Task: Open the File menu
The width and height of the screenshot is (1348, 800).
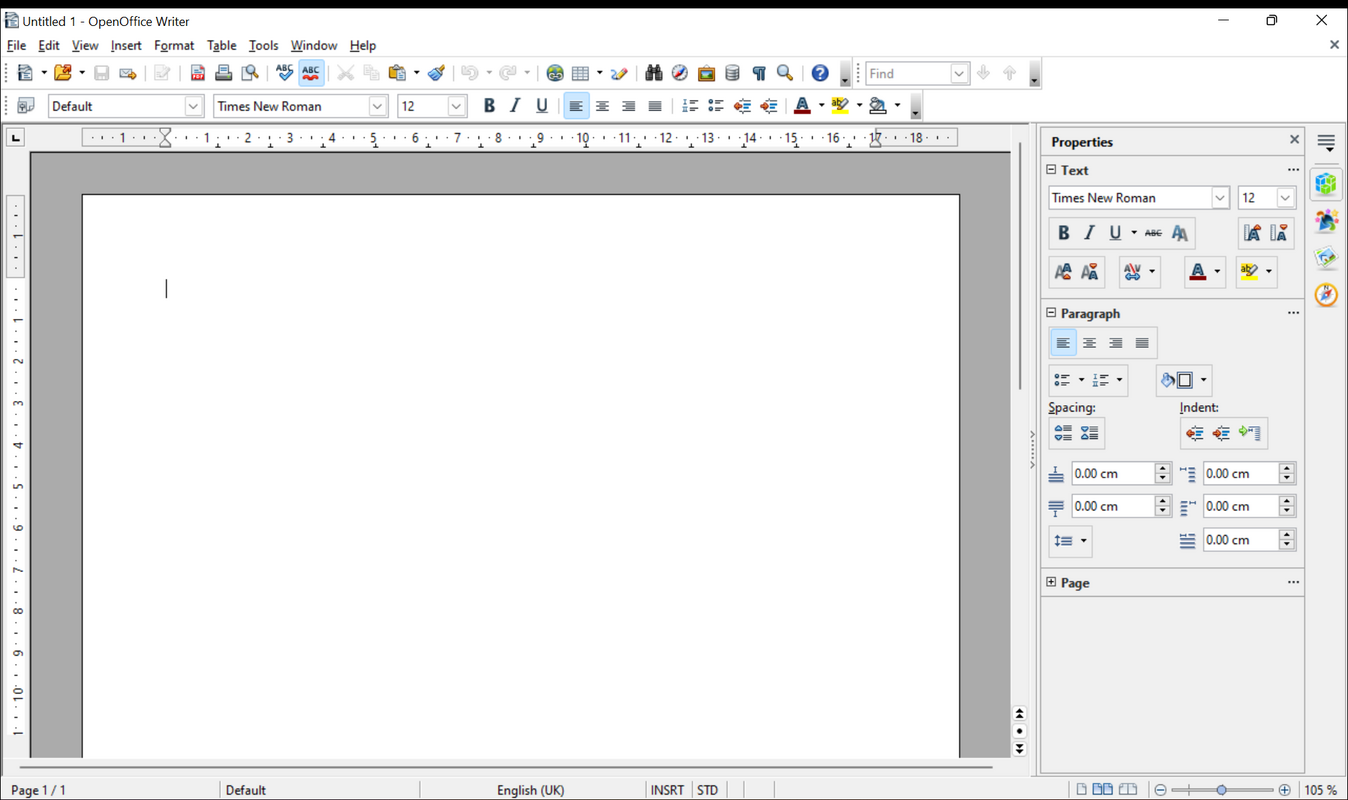Action: [16, 45]
